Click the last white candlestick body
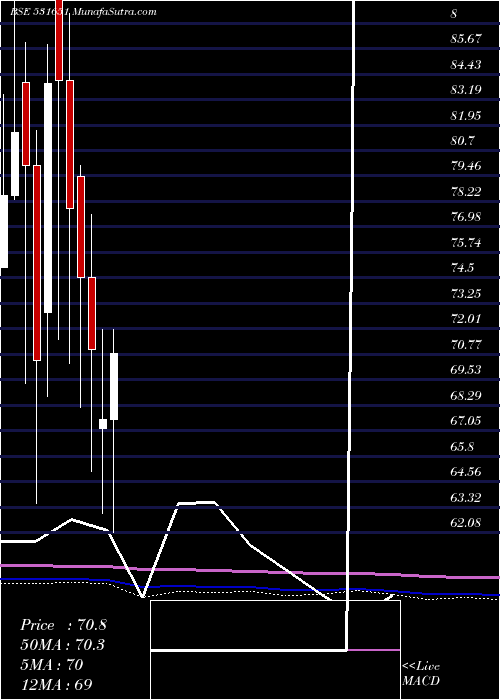The image size is (500, 700). (x=114, y=387)
